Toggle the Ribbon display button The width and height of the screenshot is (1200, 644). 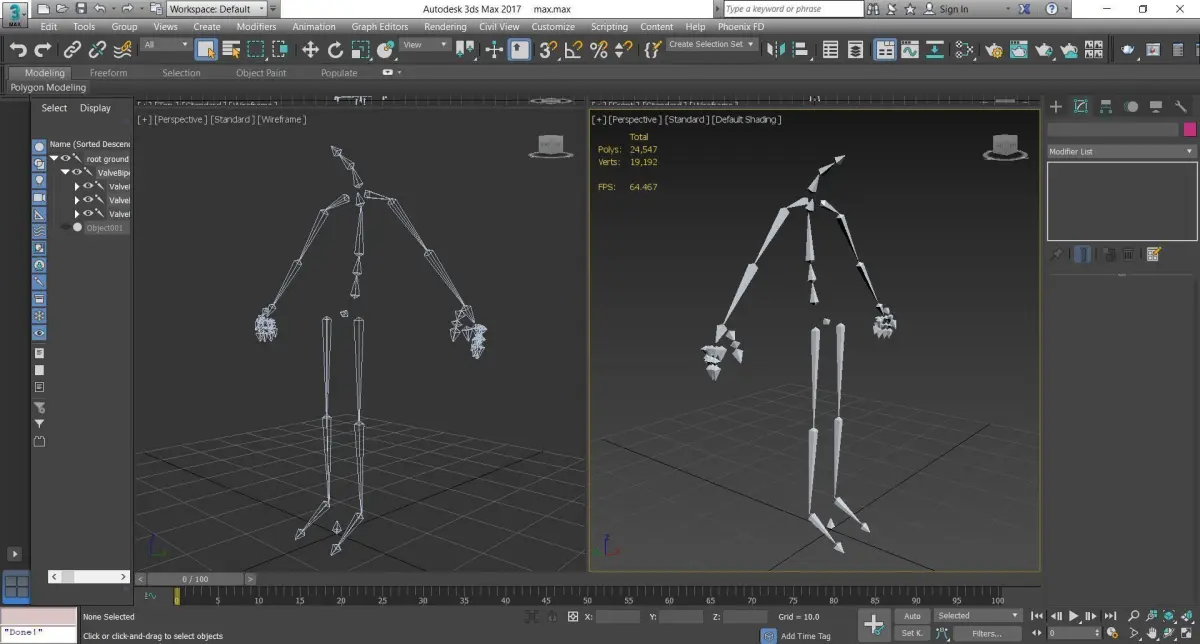pyautogui.click(x=885, y=49)
